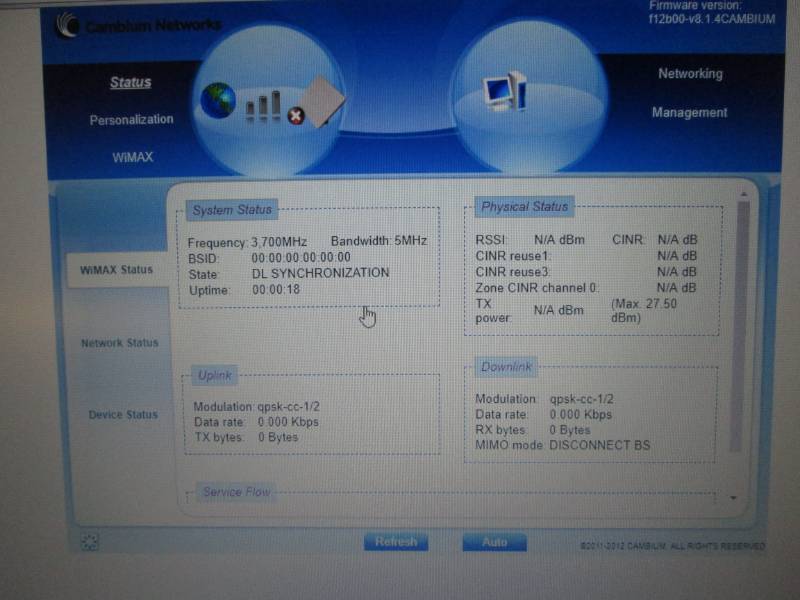The height and width of the screenshot is (600, 800).
Task: Click the Auto button
Action: [494, 542]
